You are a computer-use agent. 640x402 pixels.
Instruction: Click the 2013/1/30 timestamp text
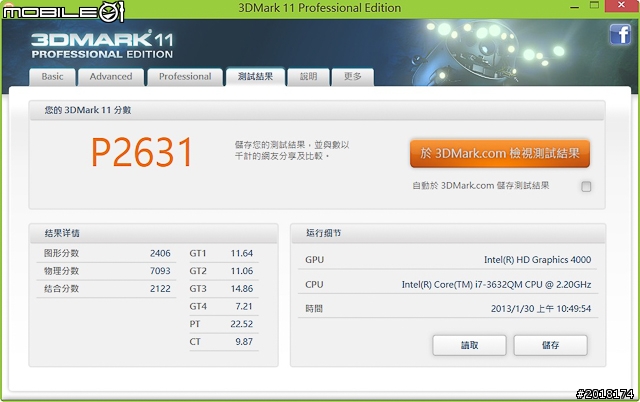[541, 309]
